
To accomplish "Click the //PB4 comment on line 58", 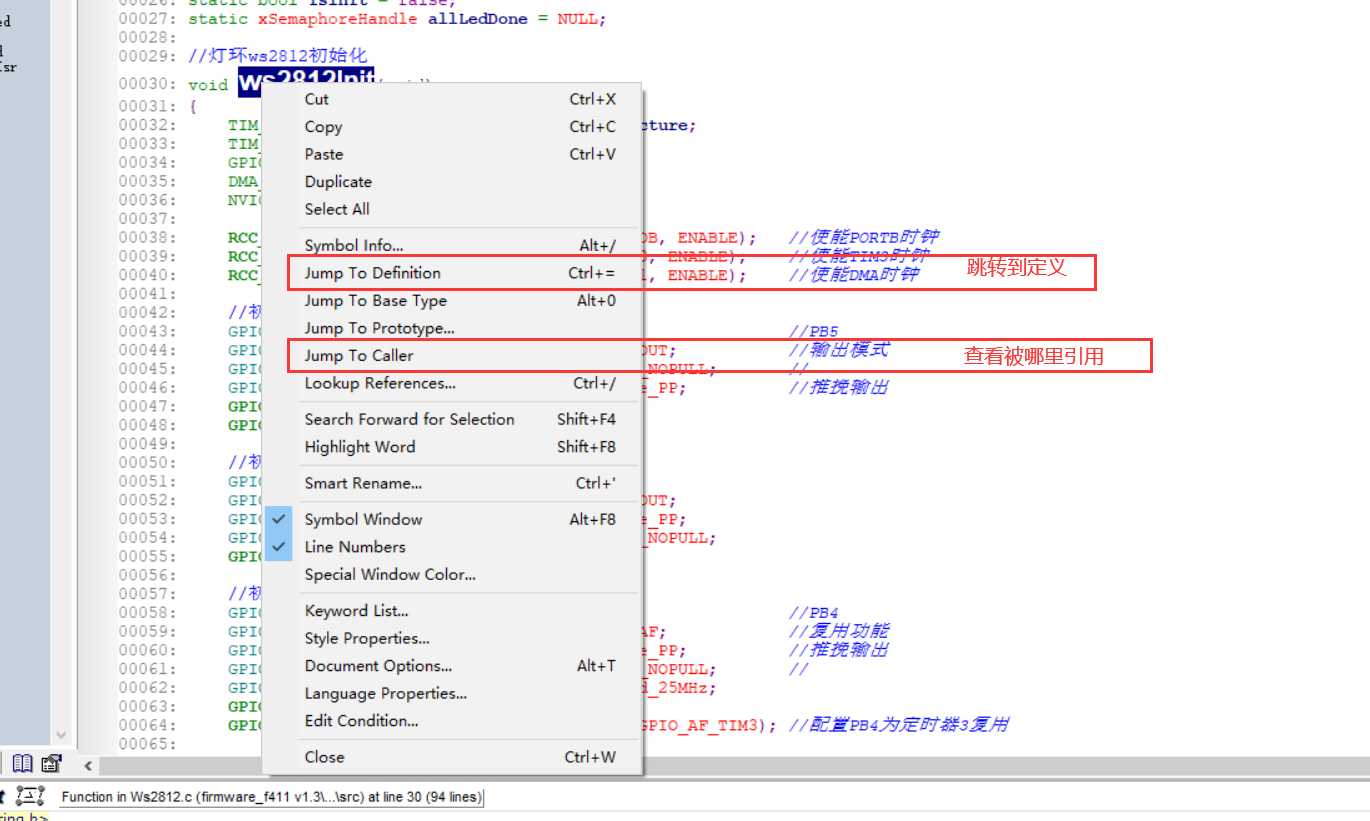I will pos(813,613).
